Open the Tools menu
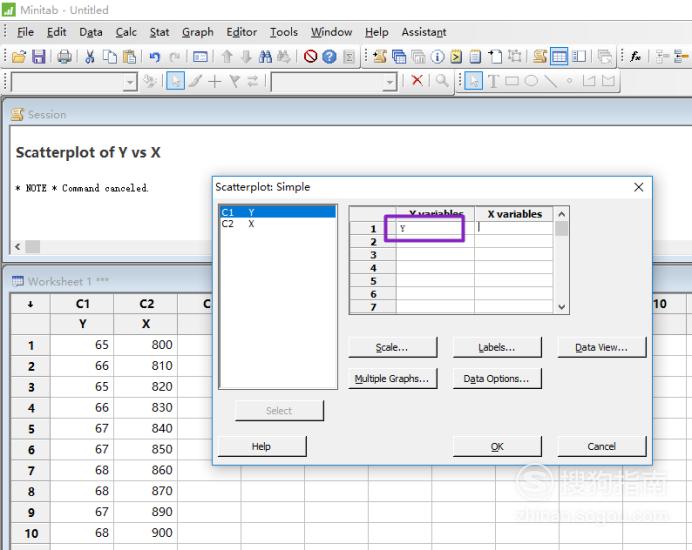 coord(284,32)
